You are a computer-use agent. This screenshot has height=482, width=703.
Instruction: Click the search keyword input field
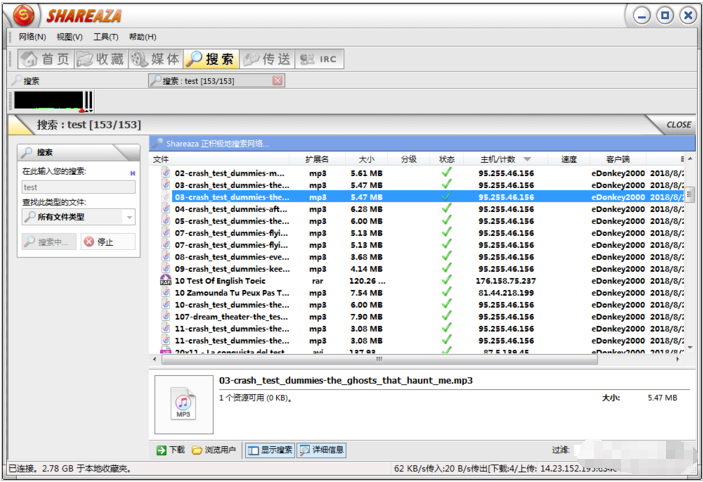point(78,187)
